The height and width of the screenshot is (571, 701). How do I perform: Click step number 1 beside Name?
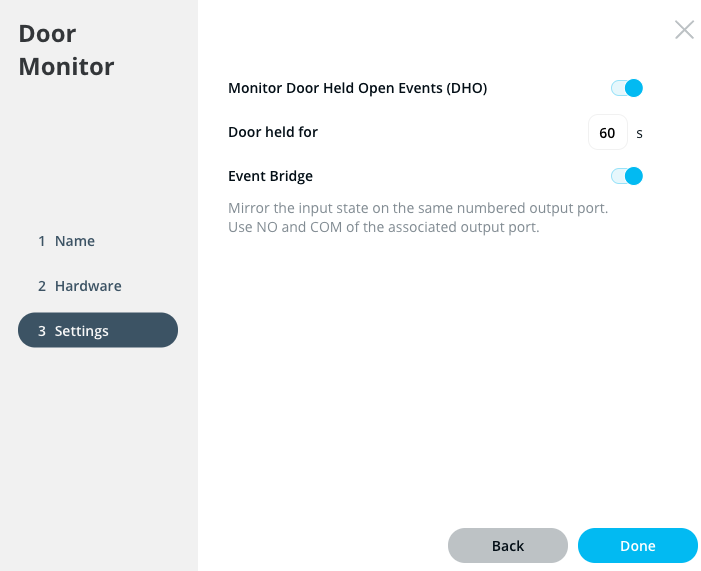point(42,241)
